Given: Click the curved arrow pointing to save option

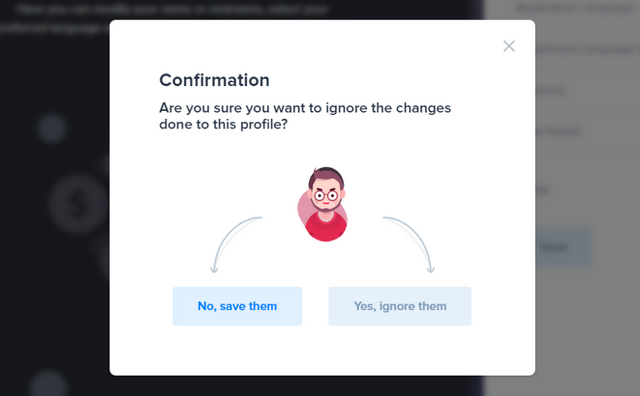Looking at the screenshot, I should 234,244.
